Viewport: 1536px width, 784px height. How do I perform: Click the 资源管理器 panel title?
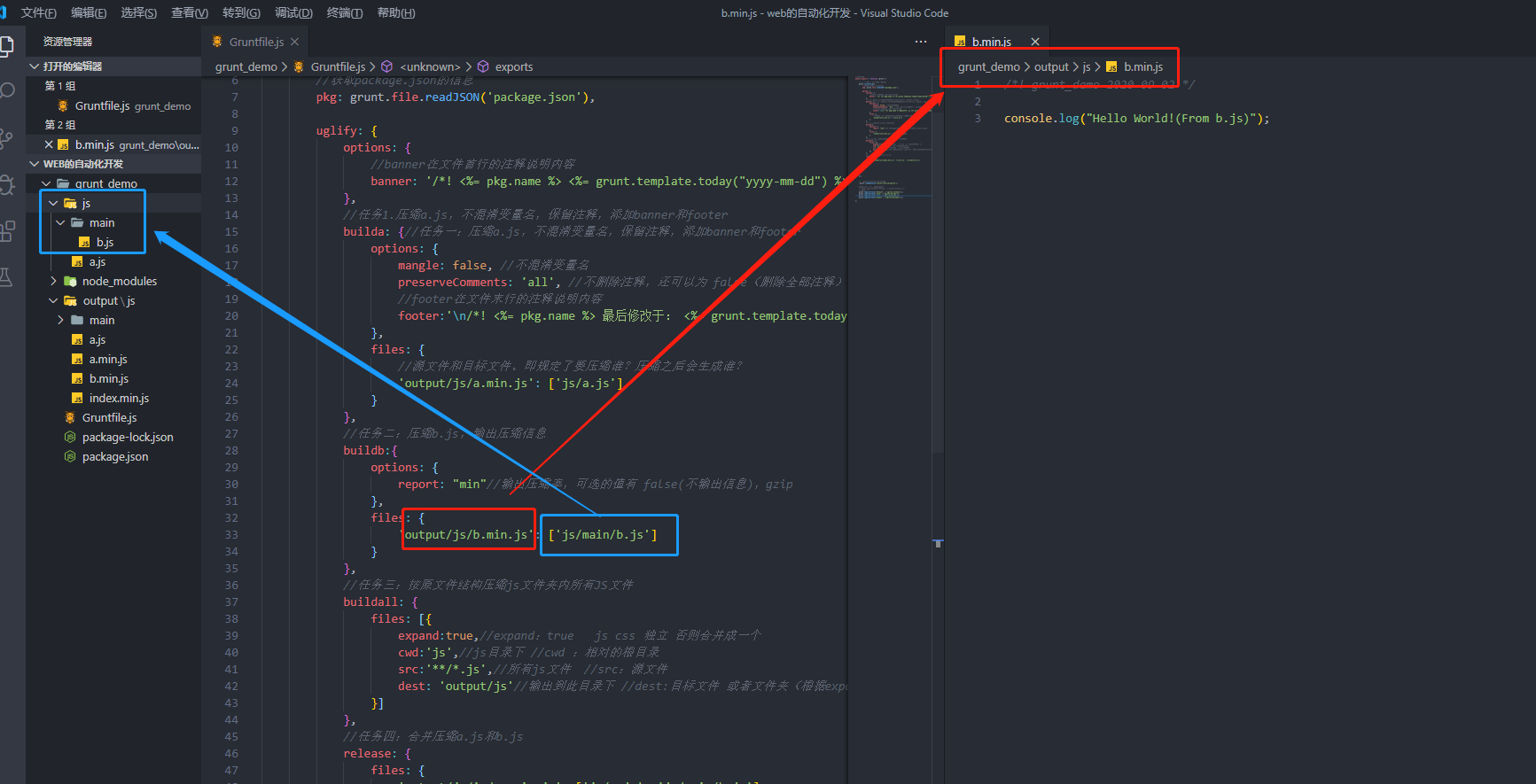coord(67,42)
